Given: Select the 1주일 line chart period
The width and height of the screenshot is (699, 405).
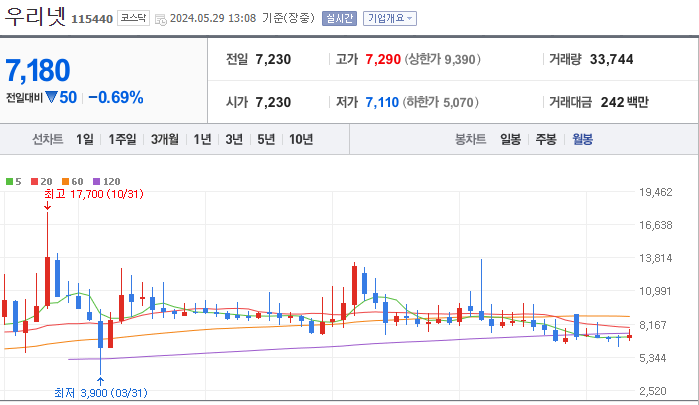Looking at the screenshot, I should [122, 139].
